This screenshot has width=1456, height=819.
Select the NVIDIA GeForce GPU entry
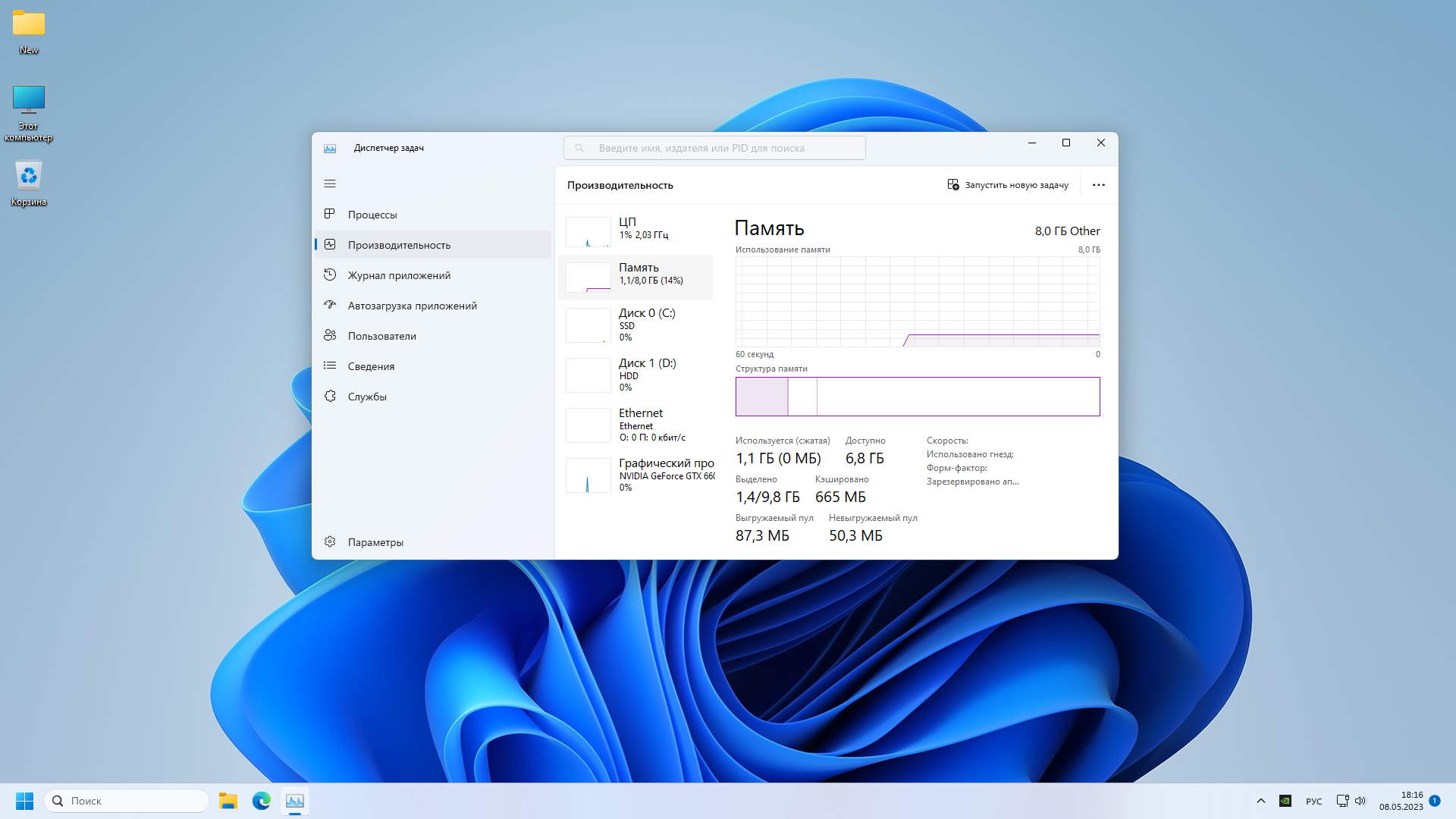[x=637, y=475]
